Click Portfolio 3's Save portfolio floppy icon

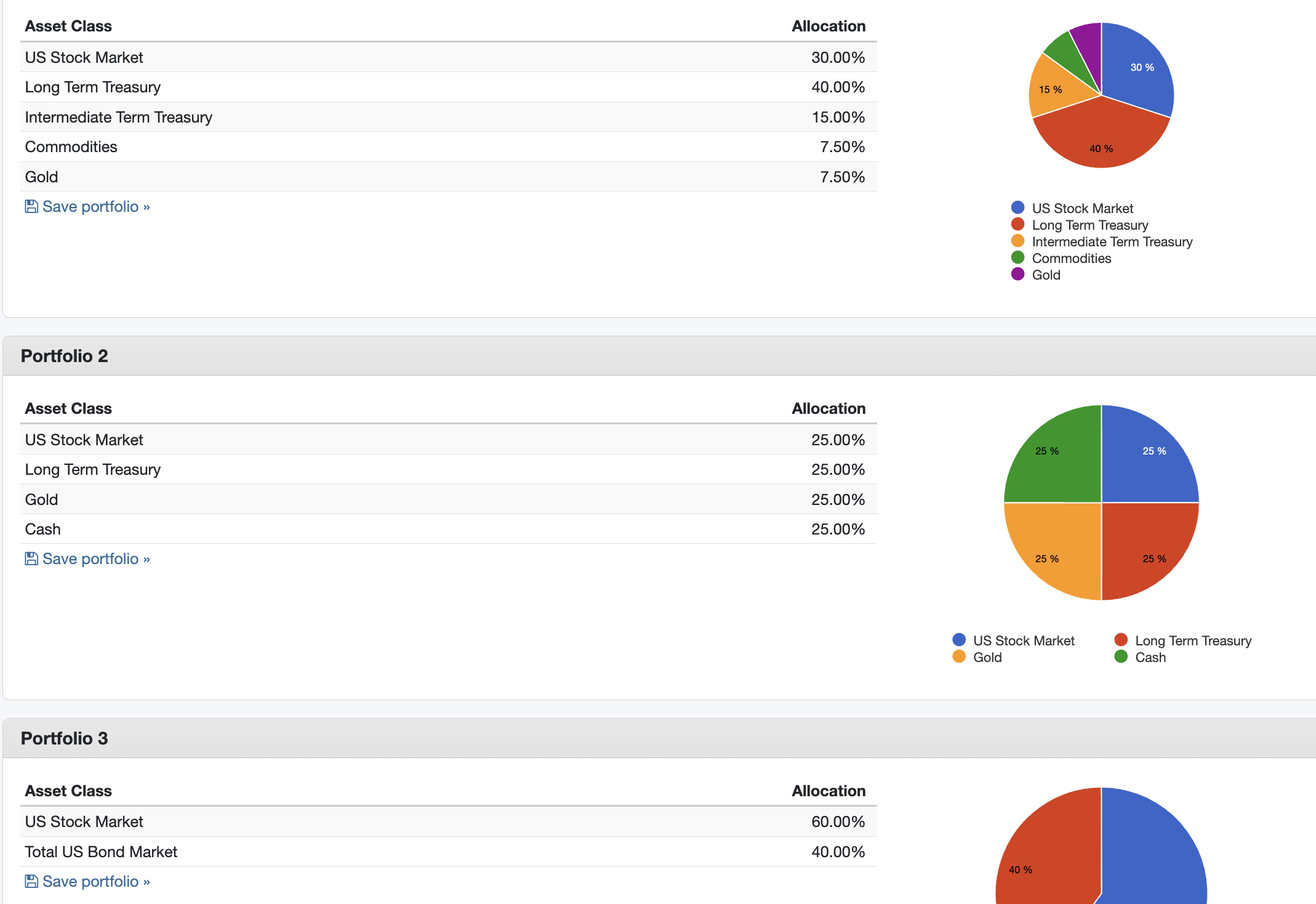pos(31,881)
